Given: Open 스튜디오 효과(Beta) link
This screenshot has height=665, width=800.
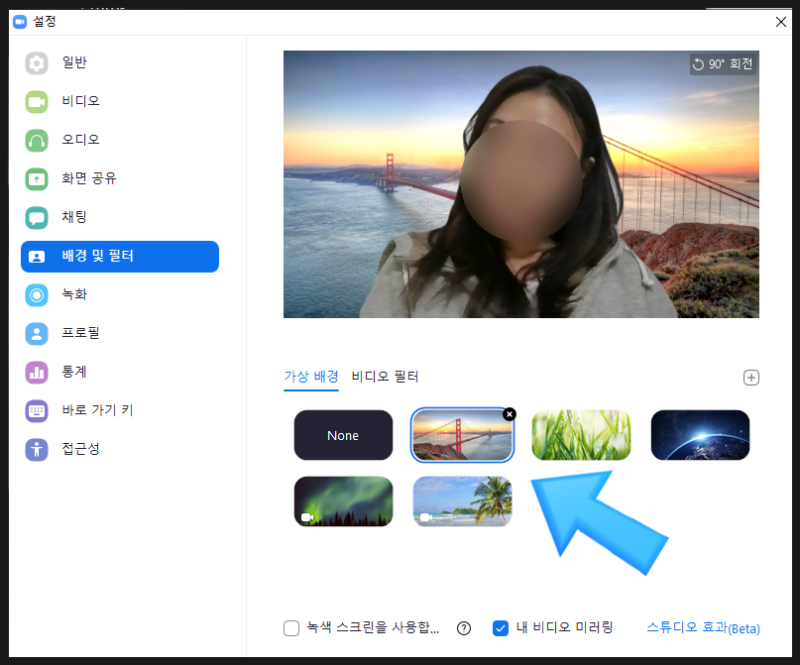Looking at the screenshot, I should (703, 628).
